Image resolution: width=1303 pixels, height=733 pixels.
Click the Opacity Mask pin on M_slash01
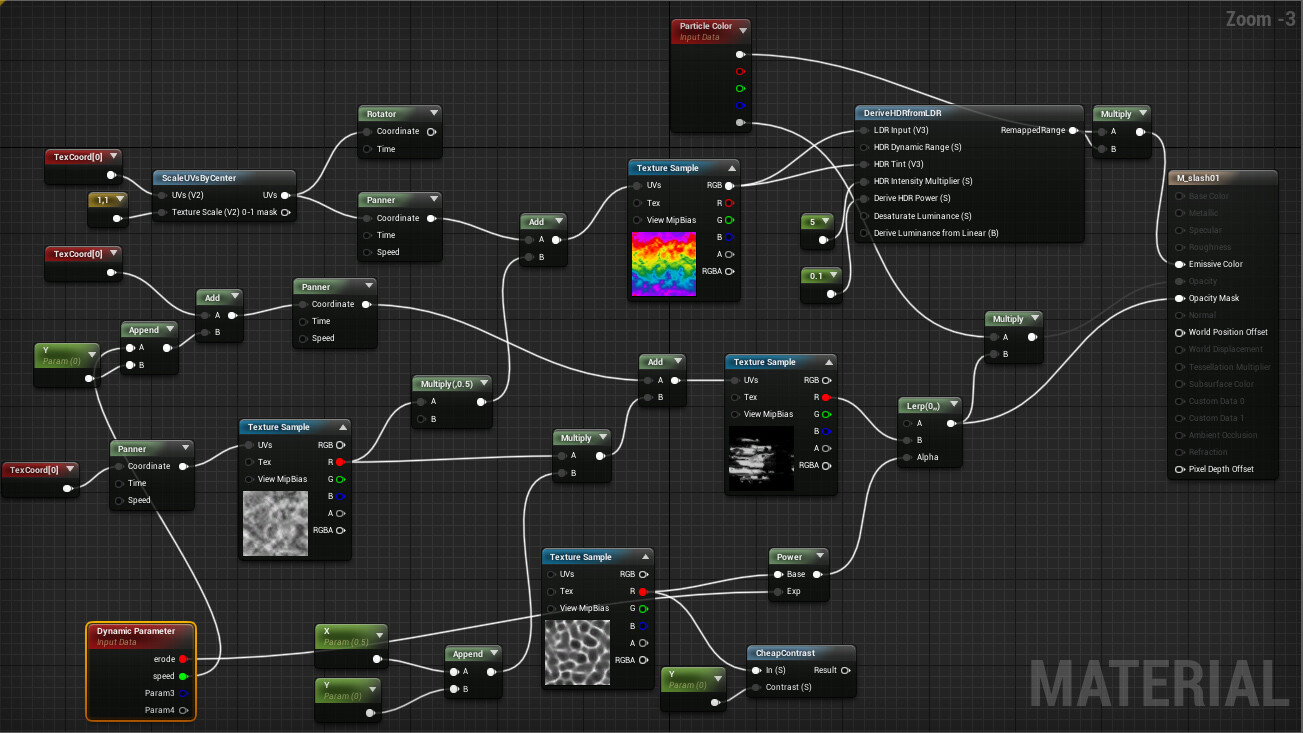pyautogui.click(x=1178, y=298)
